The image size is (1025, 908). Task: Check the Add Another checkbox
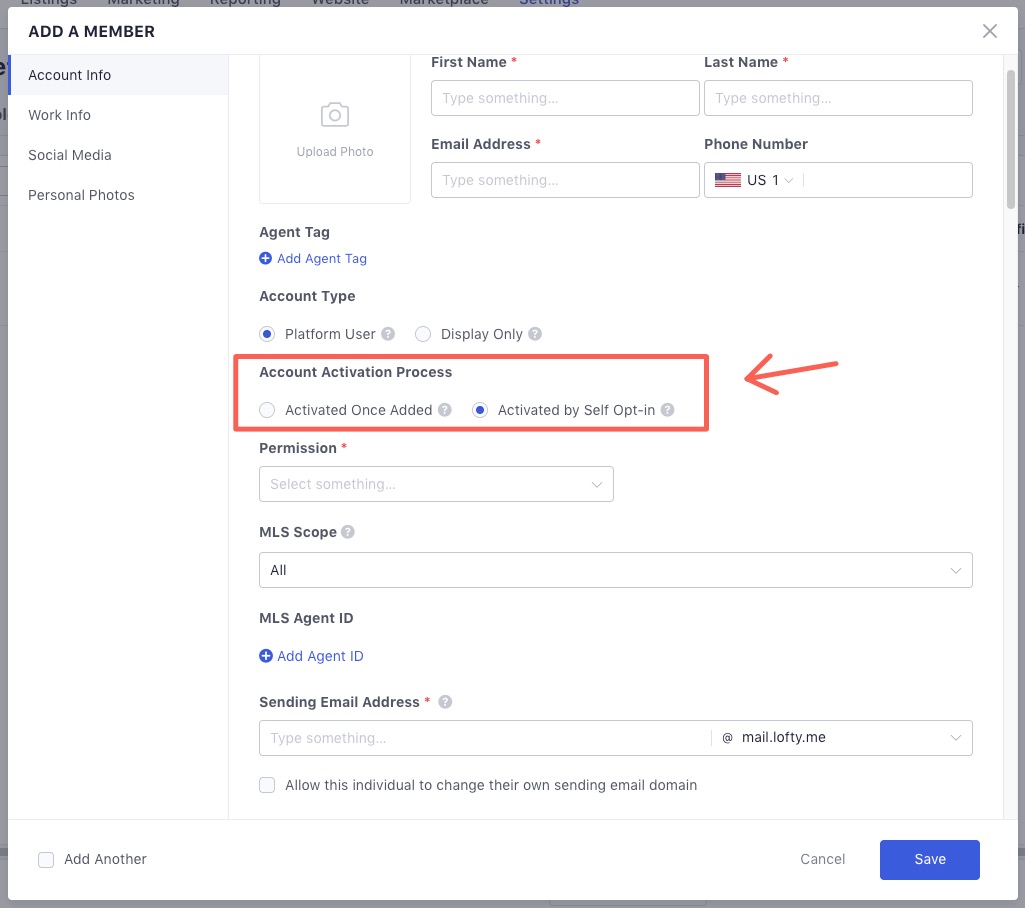pos(46,859)
